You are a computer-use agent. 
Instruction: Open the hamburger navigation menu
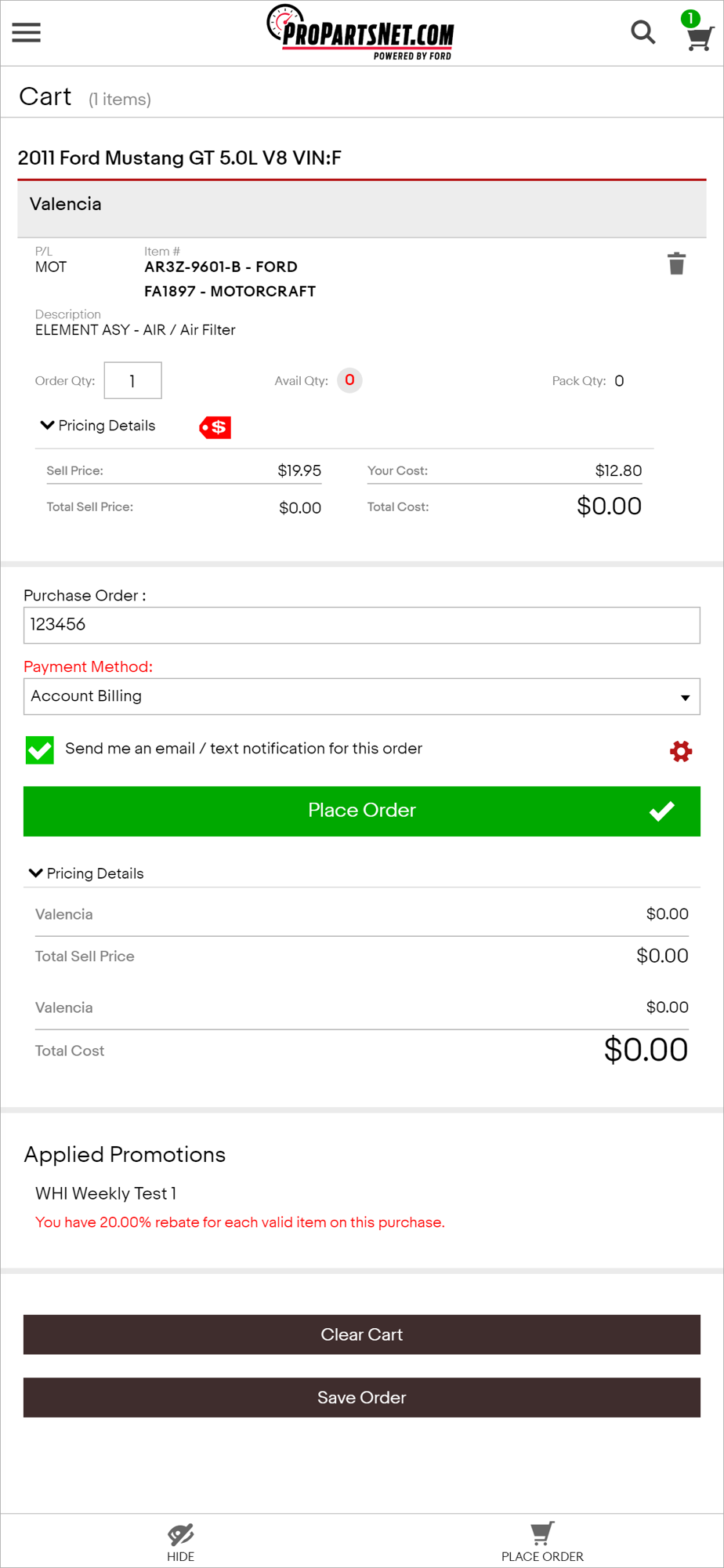coord(27,33)
